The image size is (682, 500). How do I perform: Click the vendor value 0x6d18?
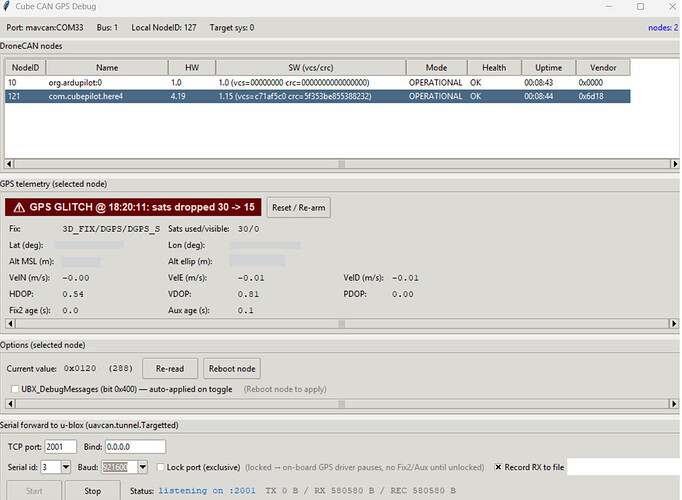pos(591,96)
